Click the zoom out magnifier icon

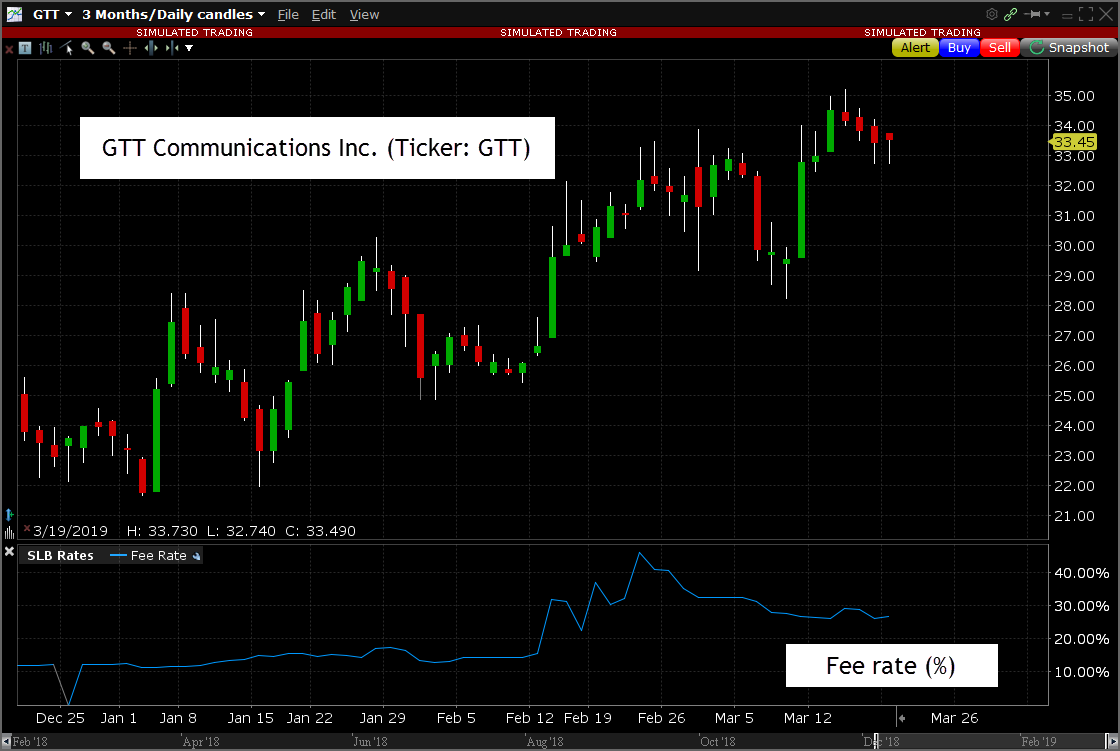(109, 48)
